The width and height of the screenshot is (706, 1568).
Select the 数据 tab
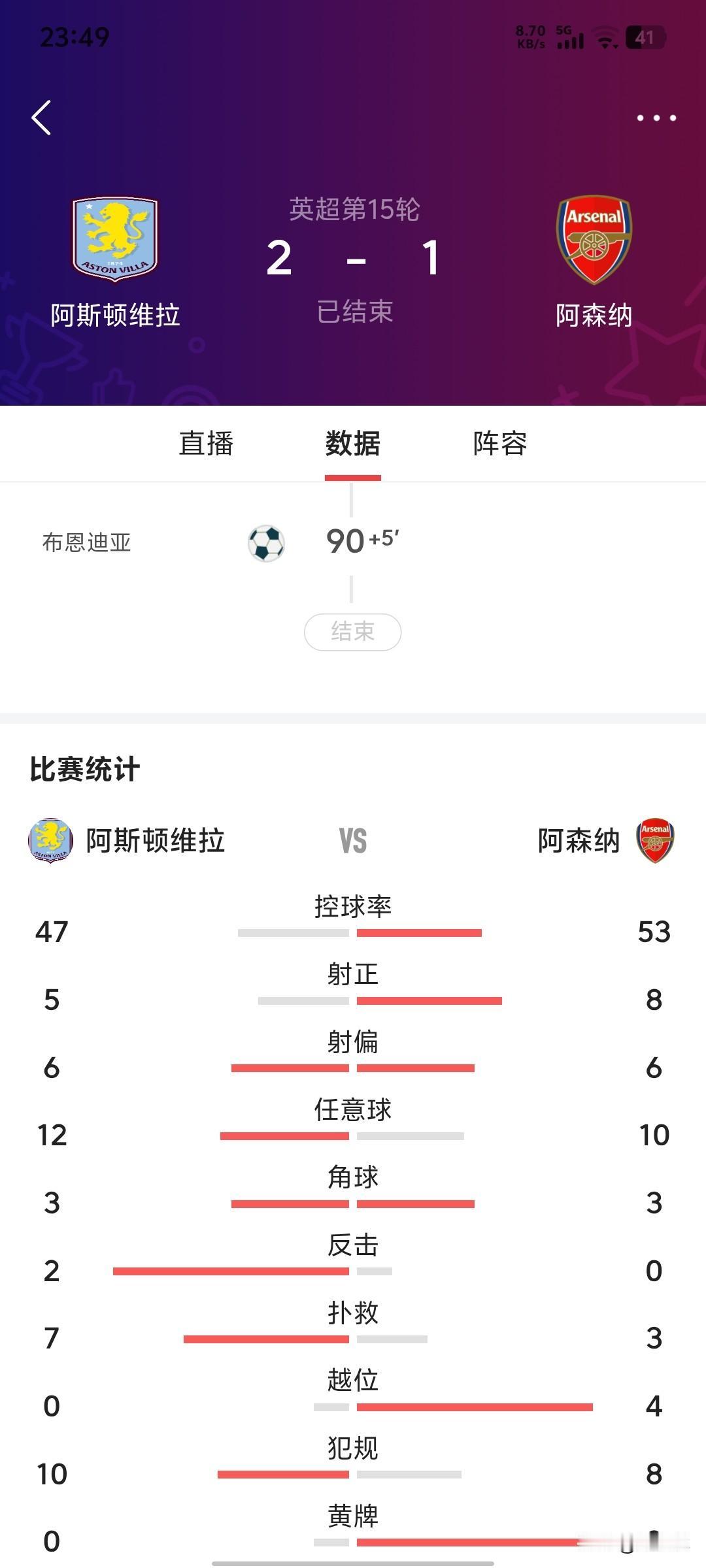point(352,443)
